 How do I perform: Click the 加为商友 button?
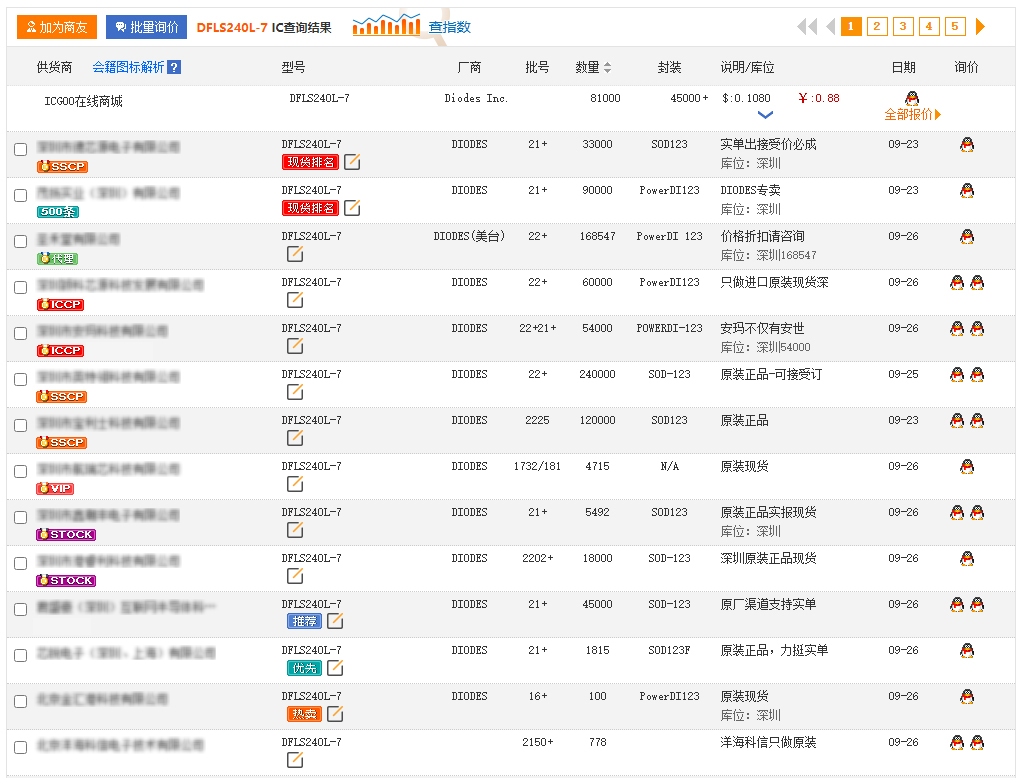(x=57, y=27)
